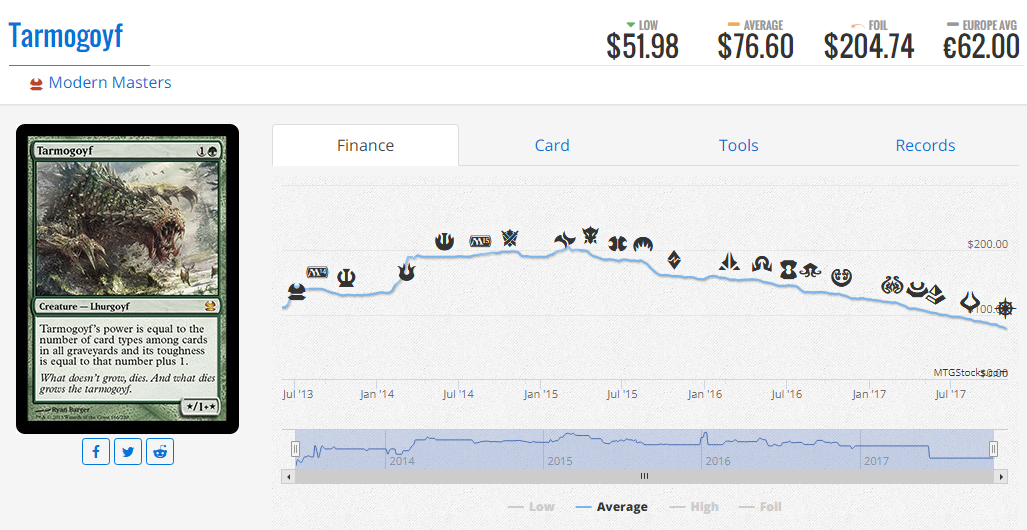Click the Amonkhet pyramid set marker
The width and height of the screenshot is (1027, 530).
[x=935, y=294]
